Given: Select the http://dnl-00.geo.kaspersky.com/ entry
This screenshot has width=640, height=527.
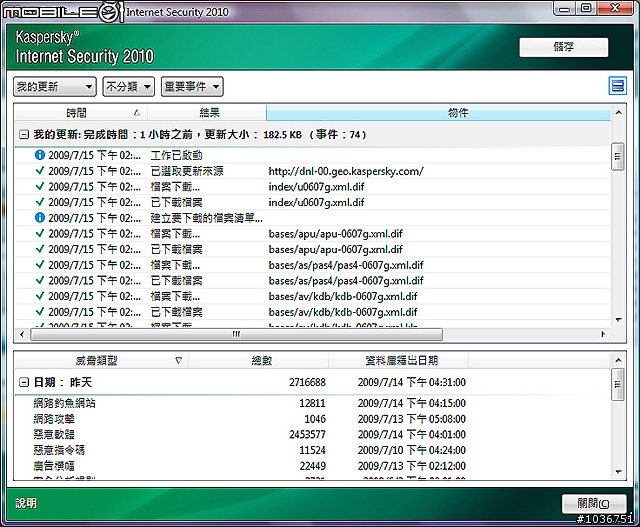Looking at the screenshot, I should 313,171.
